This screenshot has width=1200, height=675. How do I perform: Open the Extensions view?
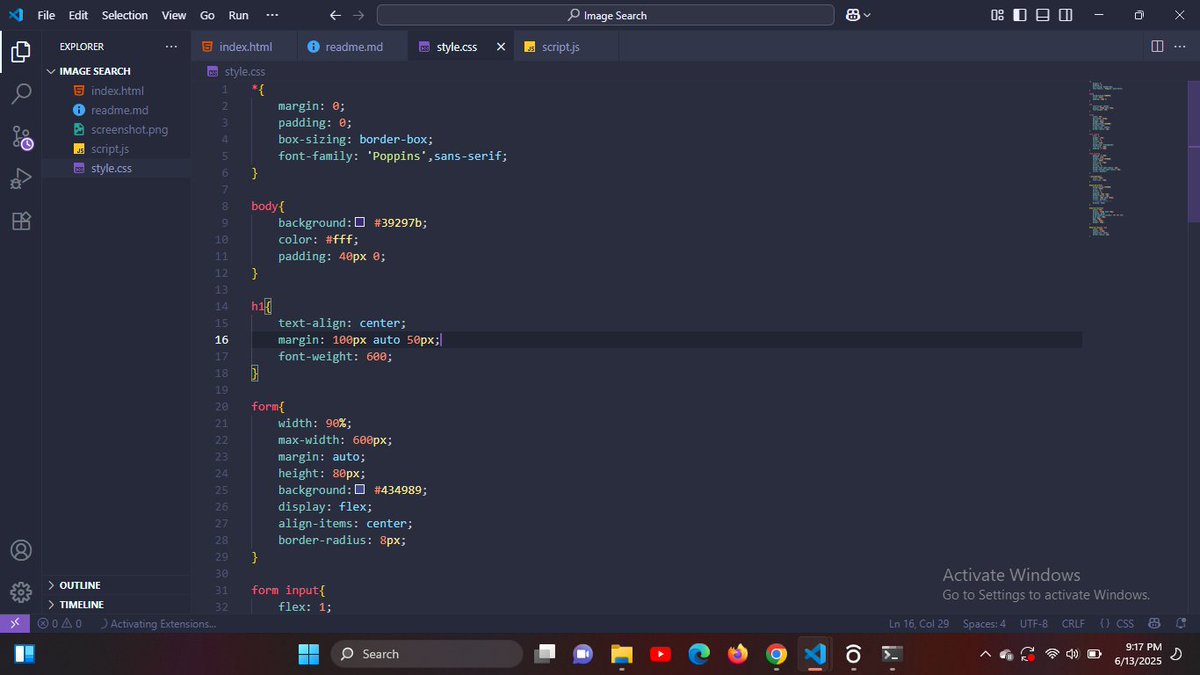(21, 221)
